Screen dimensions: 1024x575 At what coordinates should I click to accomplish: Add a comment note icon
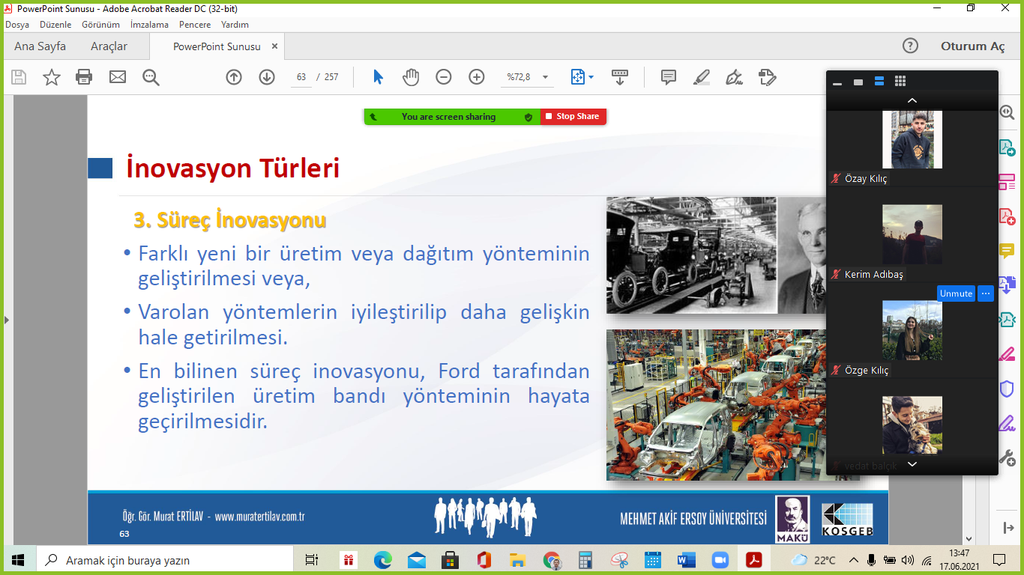pyautogui.click(x=668, y=77)
